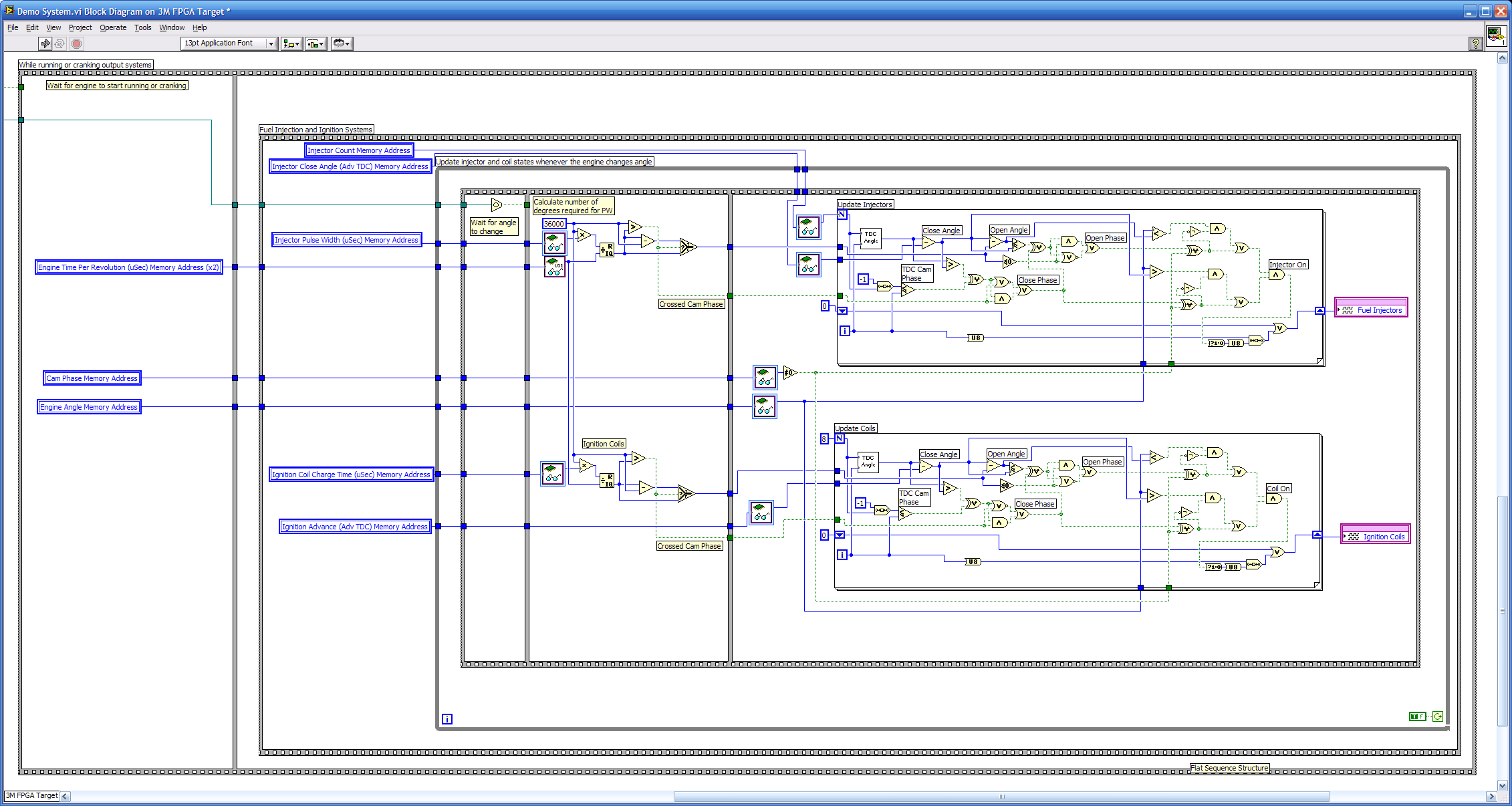Select the Flat Sequence Structure label
The image size is (1512, 806).
click(1229, 769)
